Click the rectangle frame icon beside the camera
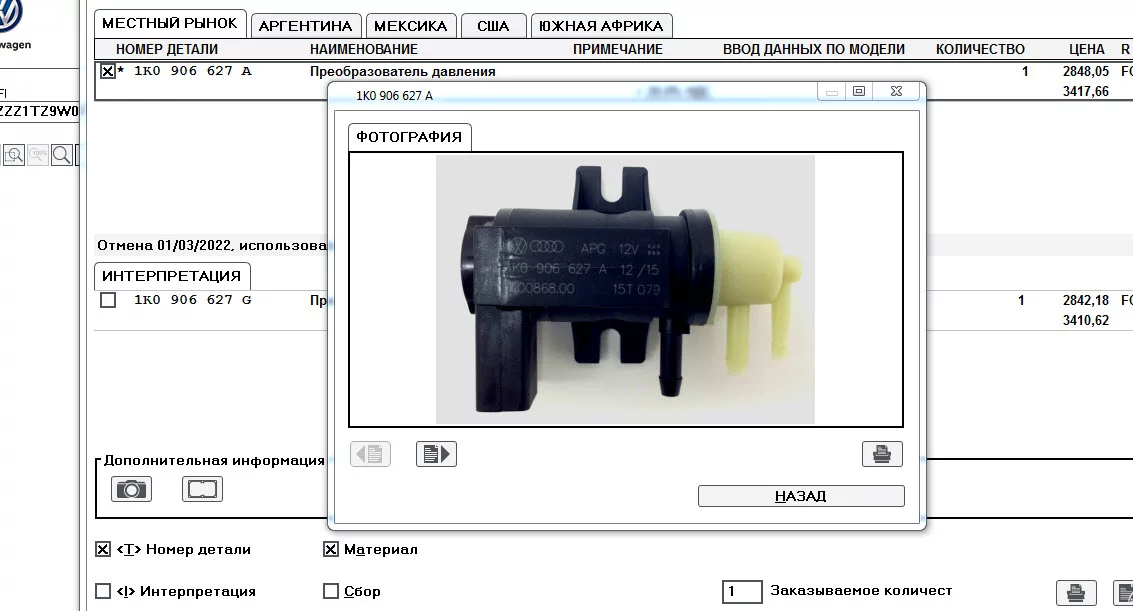The image size is (1133, 611). point(202,489)
